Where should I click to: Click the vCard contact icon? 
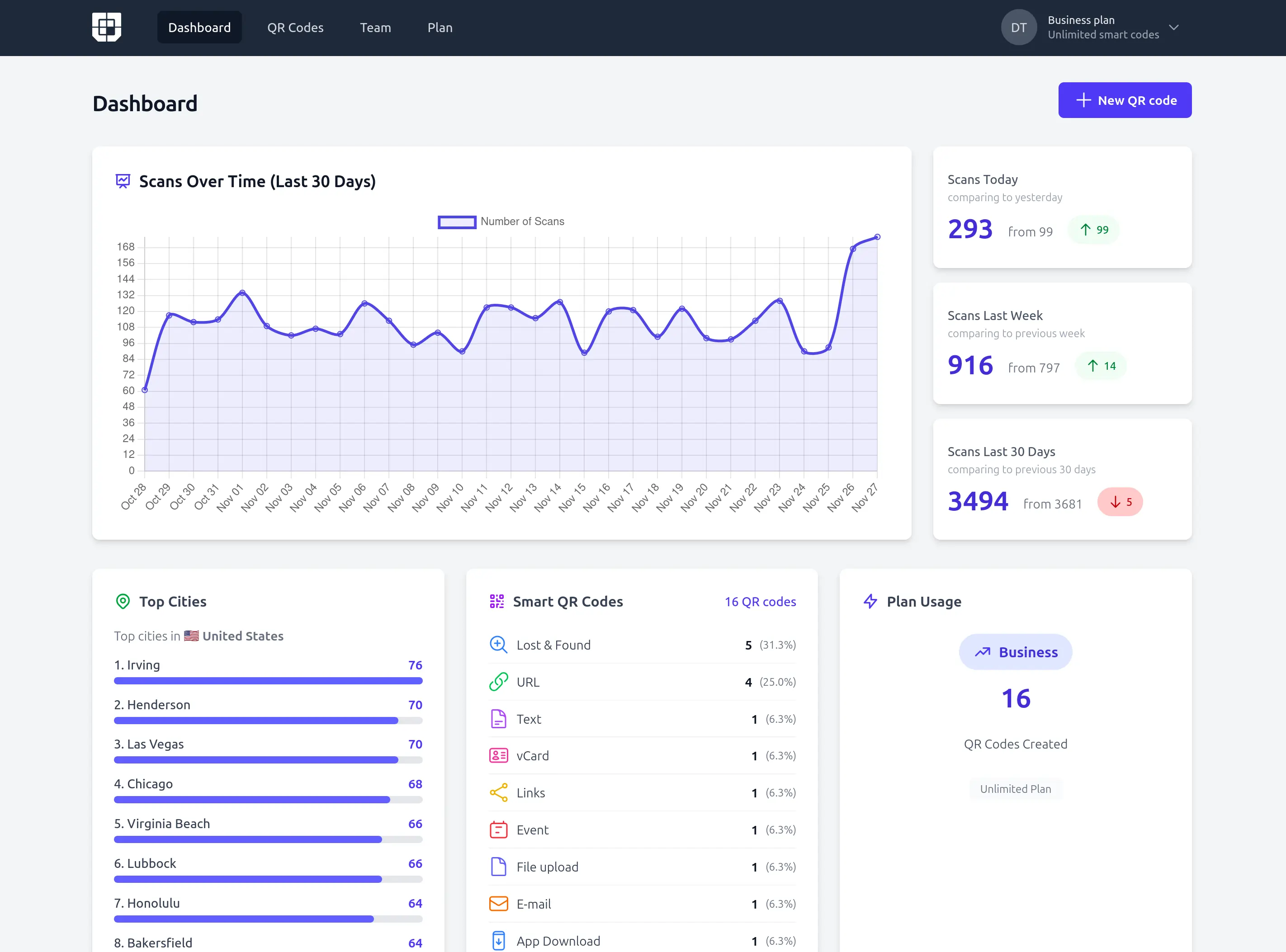coord(498,755)
